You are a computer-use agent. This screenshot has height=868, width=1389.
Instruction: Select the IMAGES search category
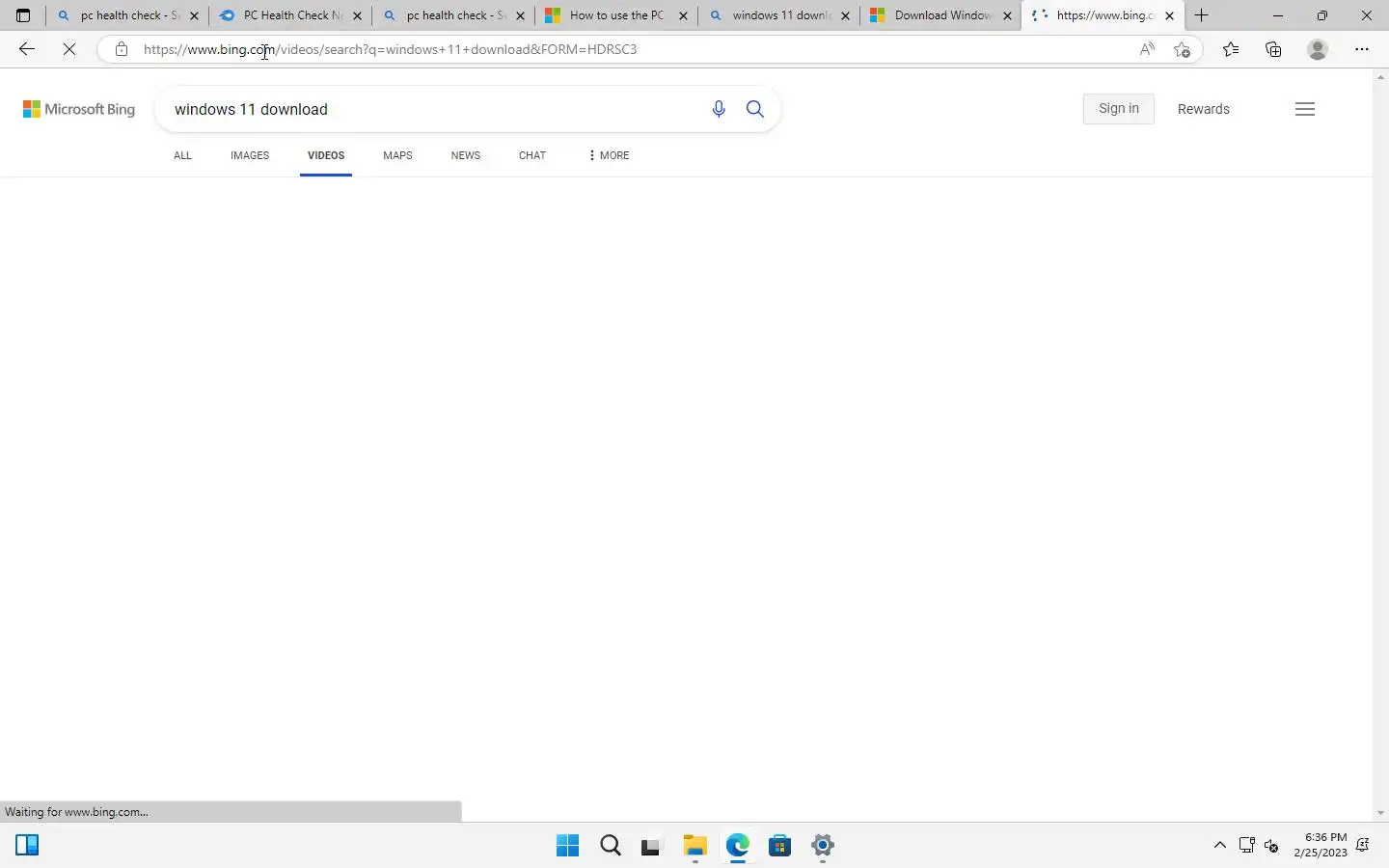(250, 155)
